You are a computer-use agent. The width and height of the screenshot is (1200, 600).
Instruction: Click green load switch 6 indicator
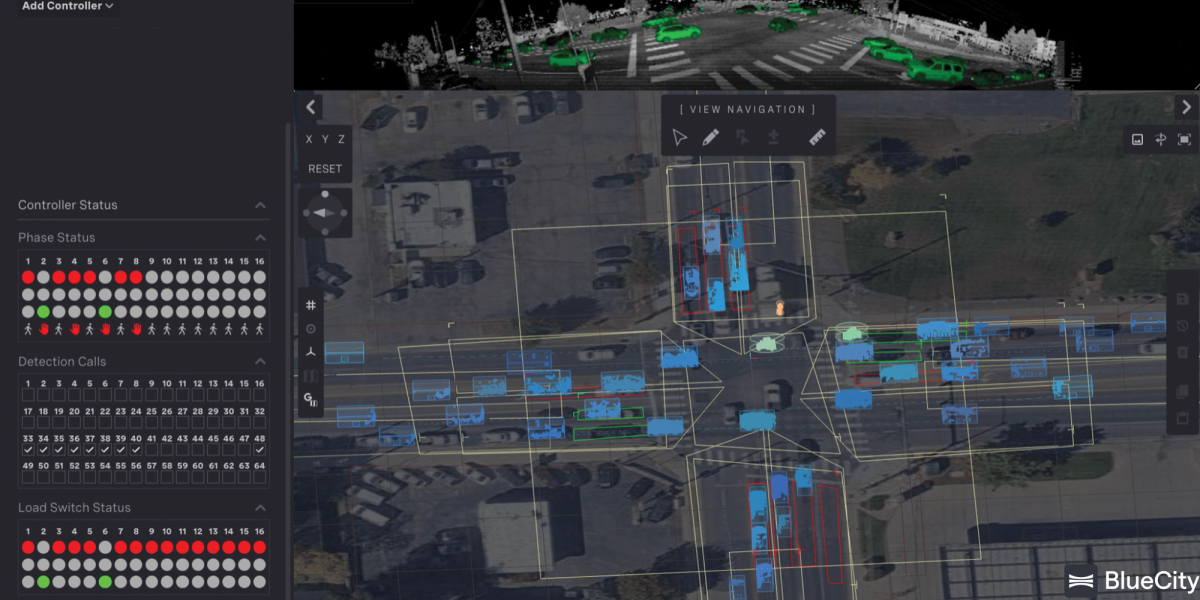[x=105, y=581]
